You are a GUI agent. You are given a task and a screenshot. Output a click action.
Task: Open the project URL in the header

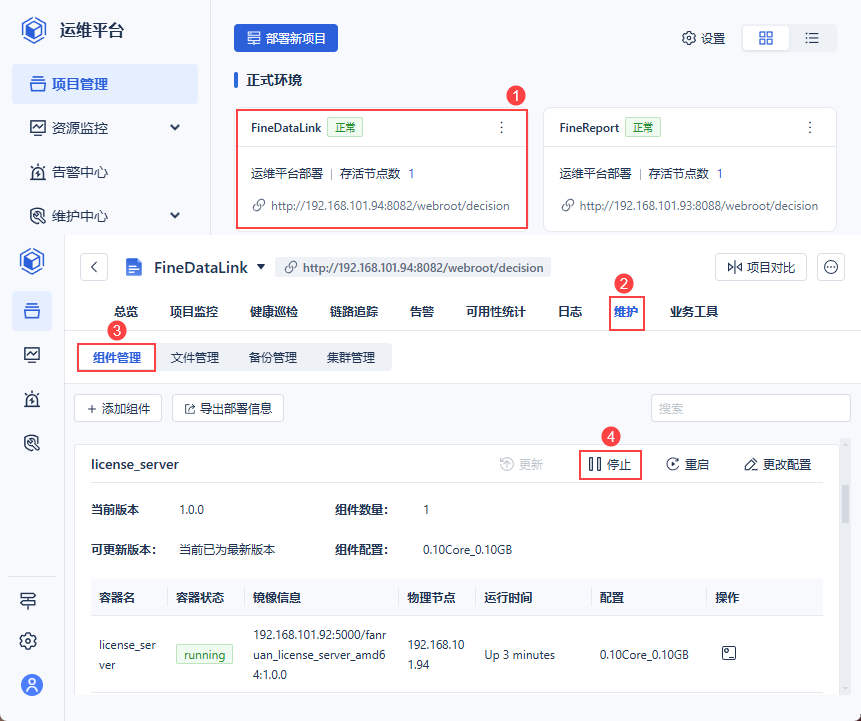coord(413,267)
